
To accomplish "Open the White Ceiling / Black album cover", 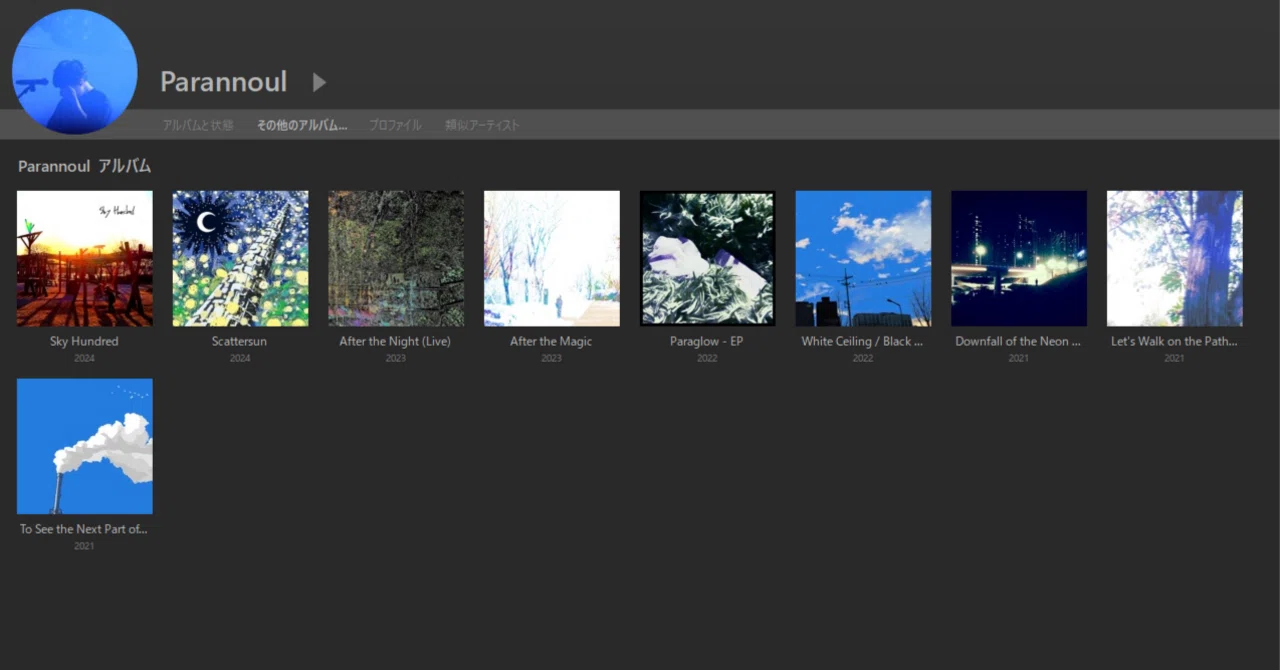I will click(863, 258).
